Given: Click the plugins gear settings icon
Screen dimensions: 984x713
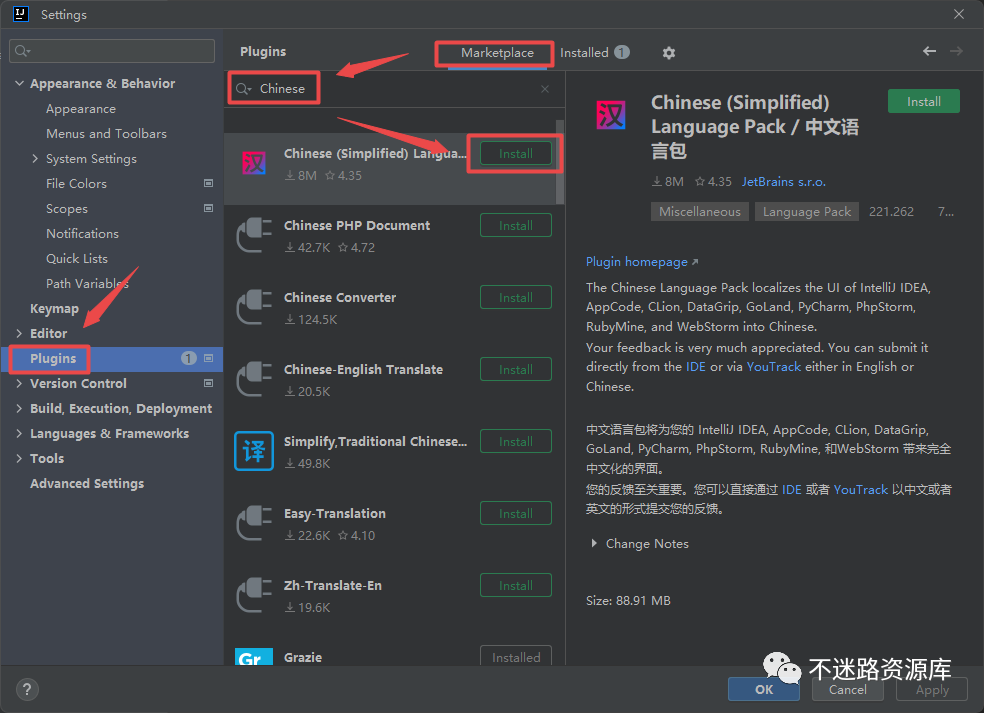Looking at the screenshot, I should pyautogui.click(x=669, y=53).
